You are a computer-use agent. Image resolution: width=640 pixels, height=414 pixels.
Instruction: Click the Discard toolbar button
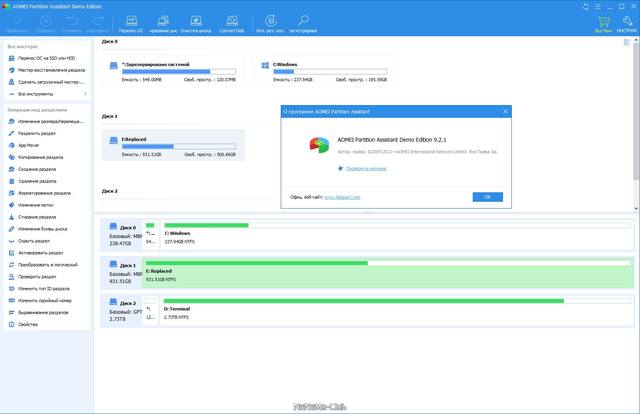point(45,24)
